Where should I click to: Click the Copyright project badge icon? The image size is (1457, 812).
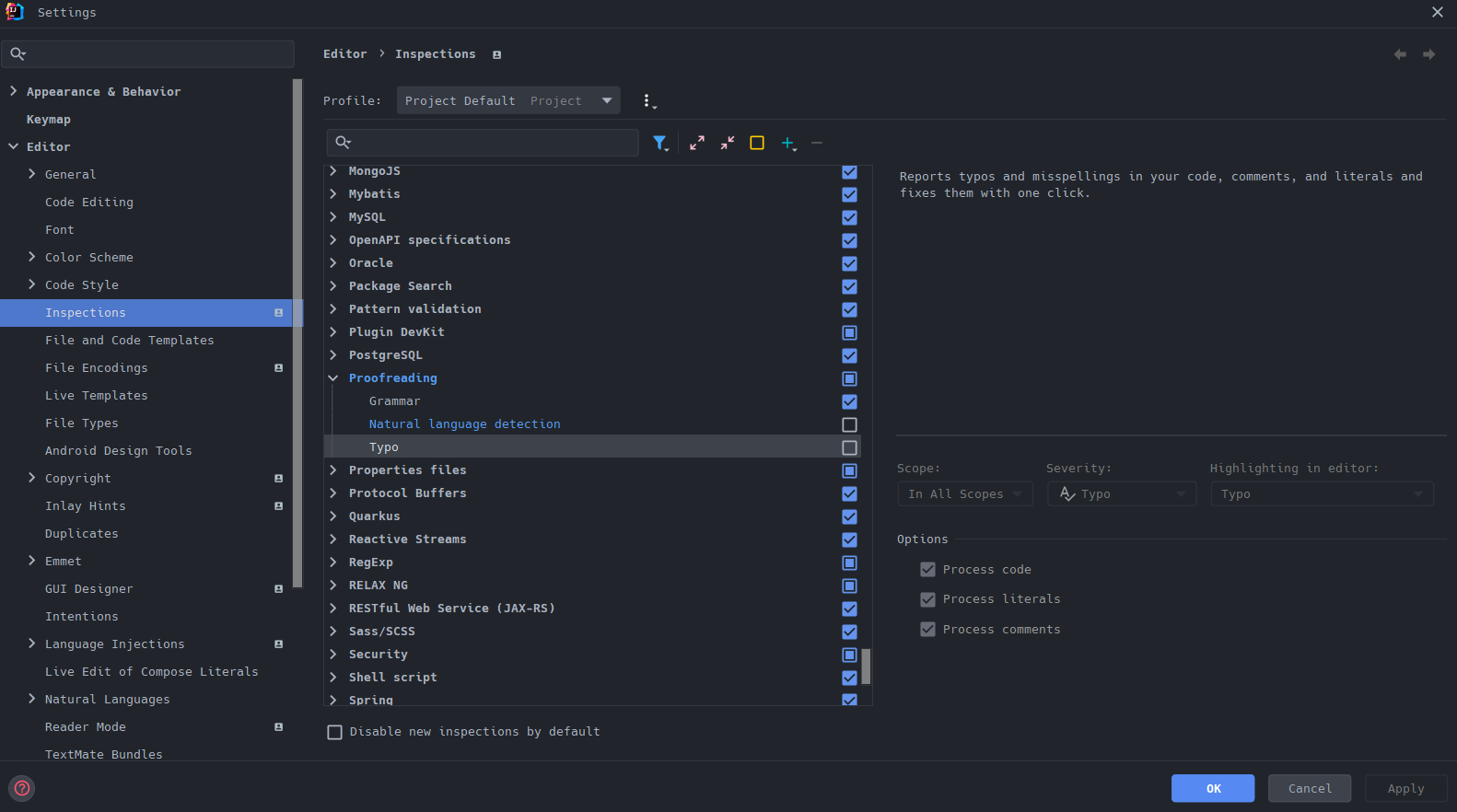click(x=278, y=479)
